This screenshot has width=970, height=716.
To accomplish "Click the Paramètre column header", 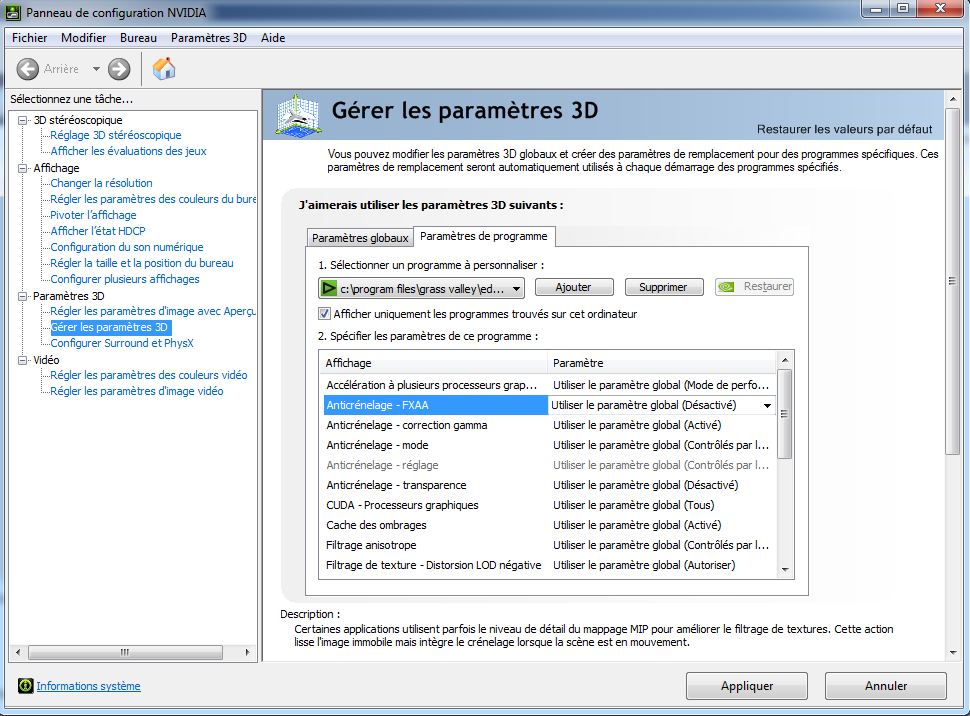I will point(661,363).
